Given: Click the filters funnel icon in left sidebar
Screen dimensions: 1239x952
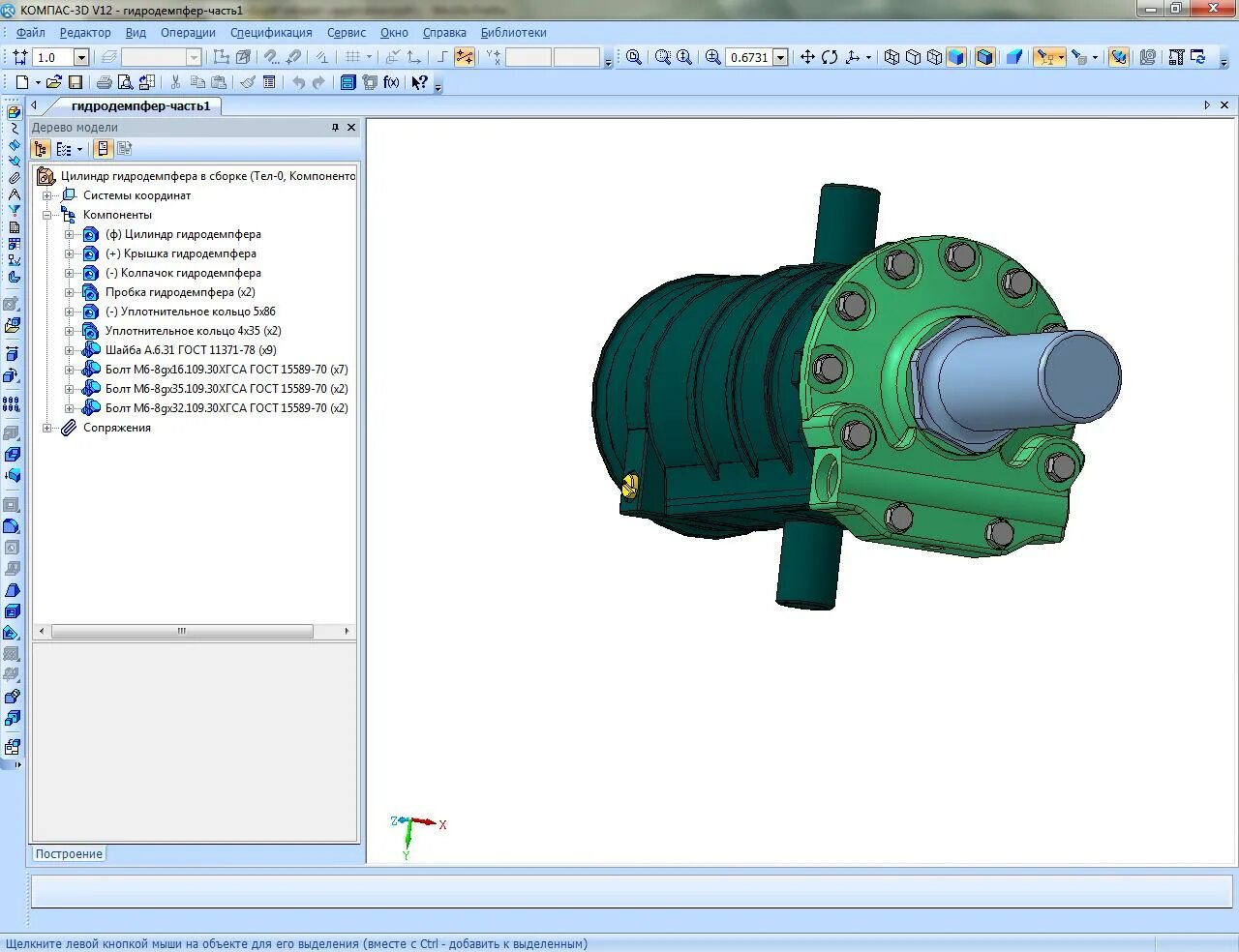Looking at the screenshot, I should pyautogui.click(x=14, y=211).
